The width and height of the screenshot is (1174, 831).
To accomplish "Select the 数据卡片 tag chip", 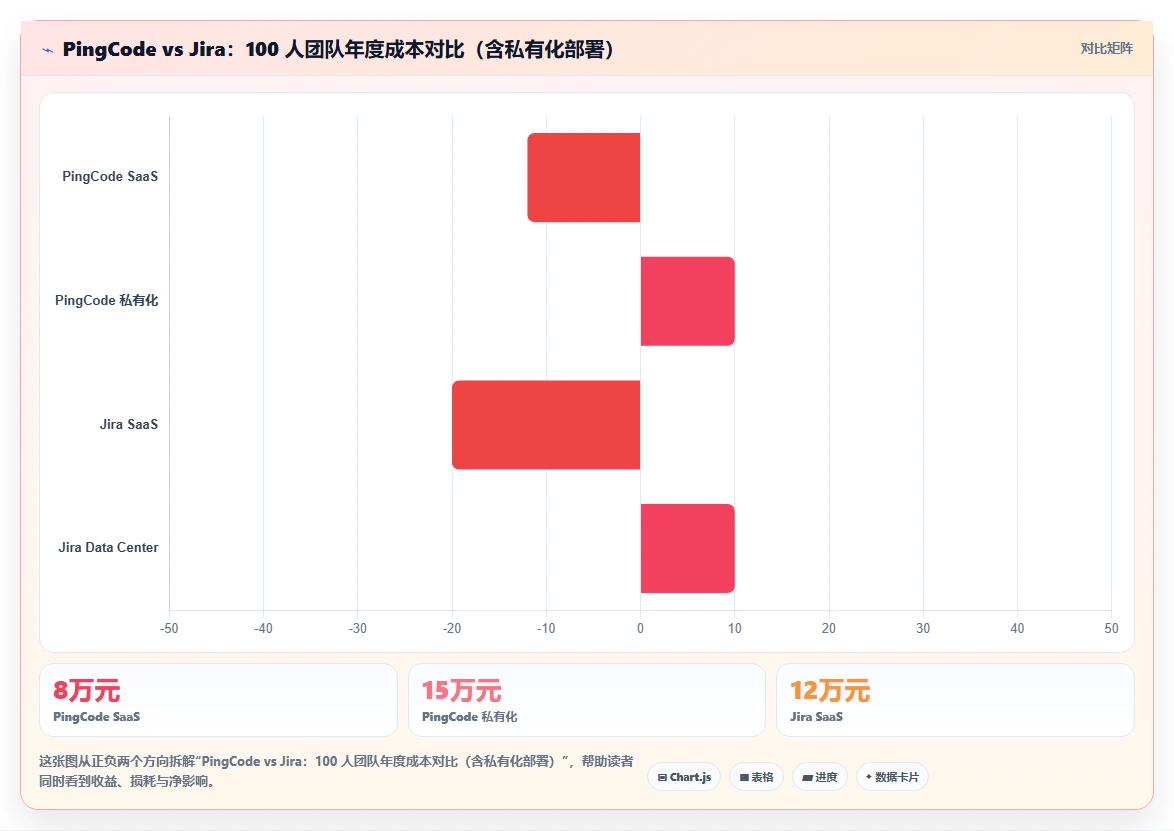I will pos(892,777).
